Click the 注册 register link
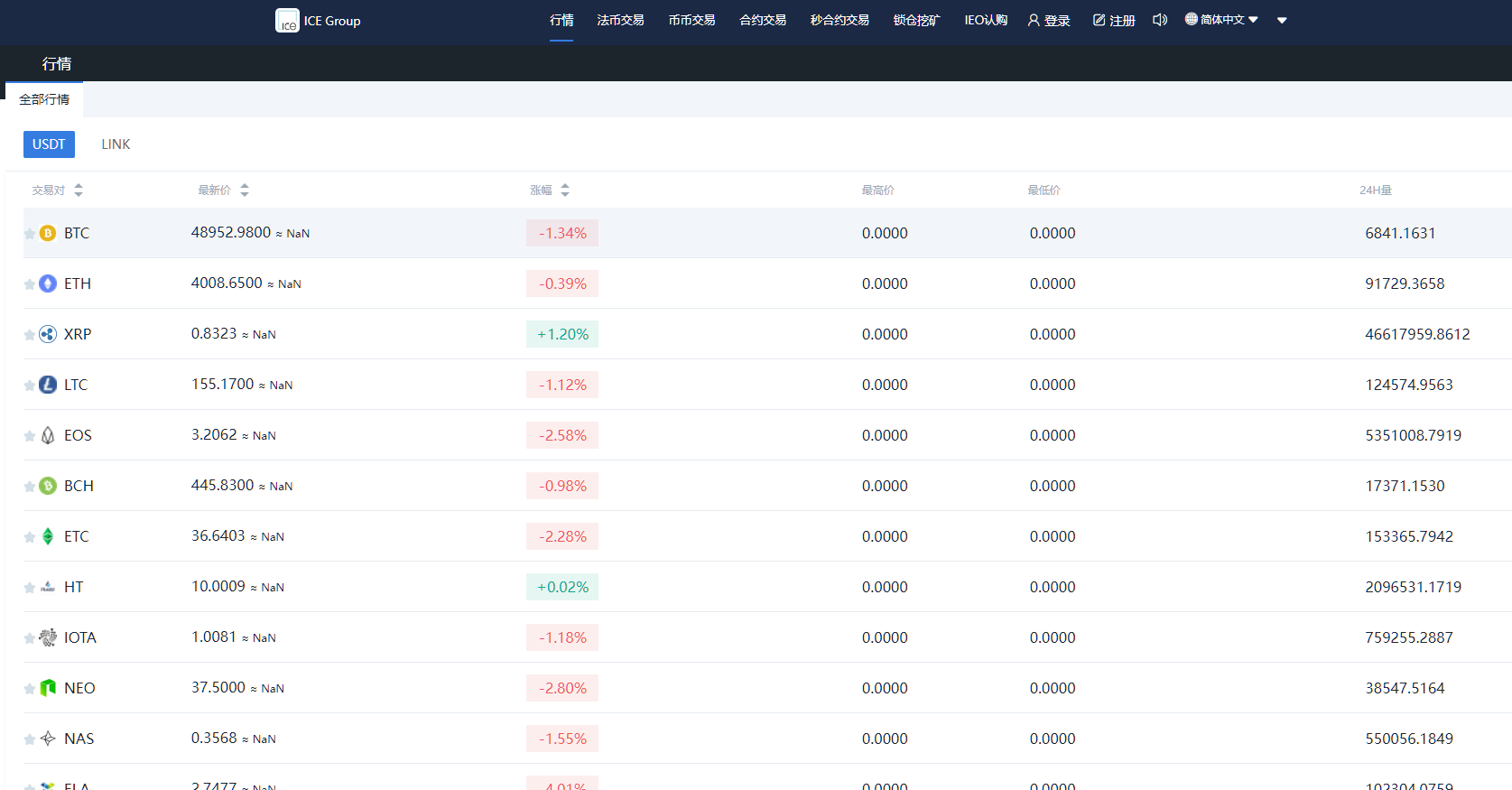The image size is (1512, 790). pyautogui.click(x=1122, y=21)
